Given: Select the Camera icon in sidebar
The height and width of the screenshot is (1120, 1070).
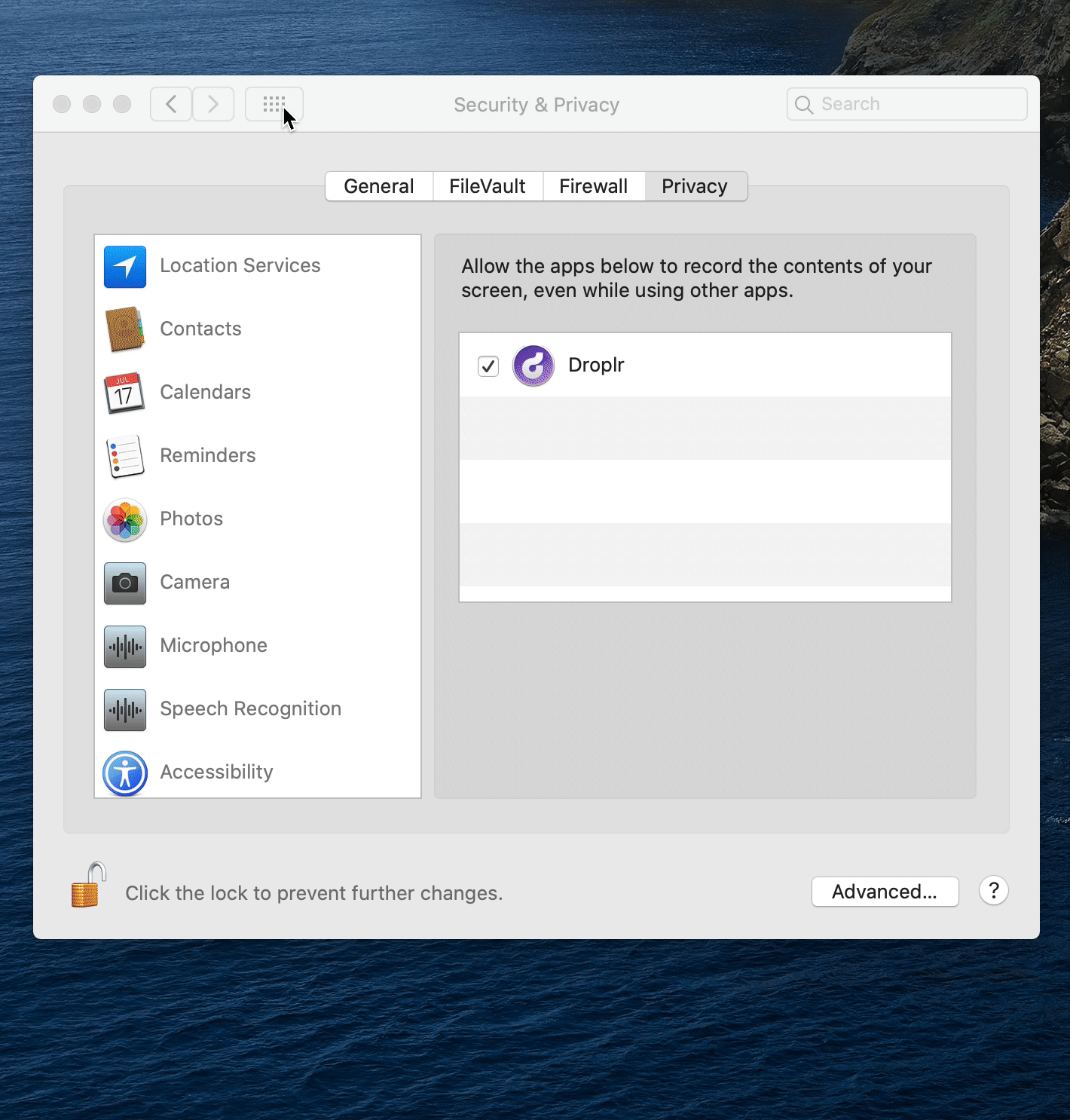Looking at the screenshot, I should click(125, 583).
